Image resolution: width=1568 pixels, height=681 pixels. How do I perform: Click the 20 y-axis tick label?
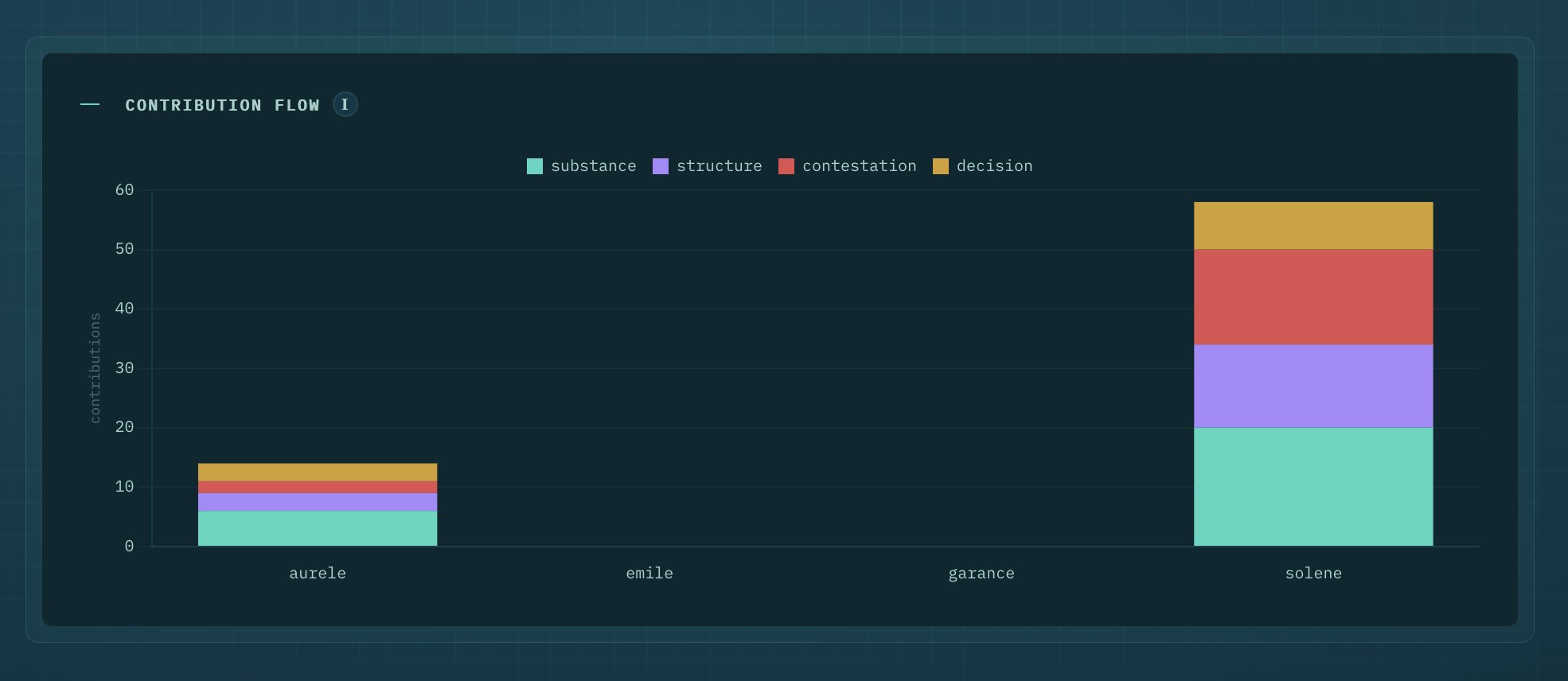pos(124,427)
